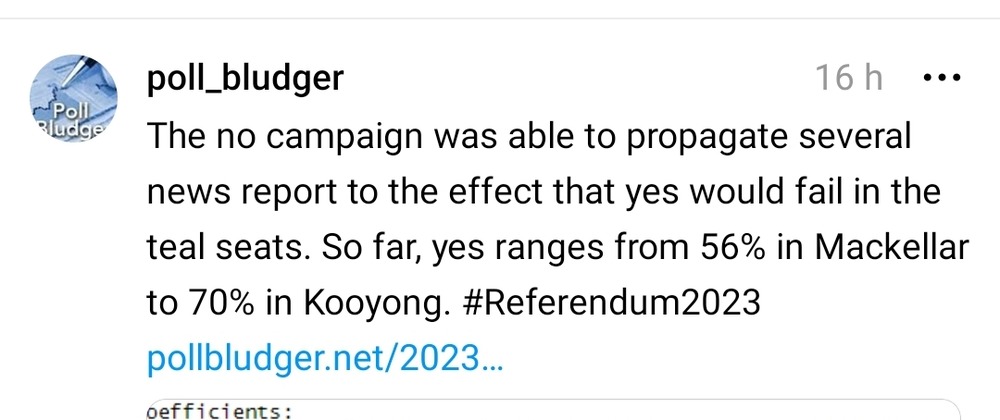Open the poll_bludger username profile
Image resolution: width=1000 pixels, height=420 pixels.
coord(244,79)
